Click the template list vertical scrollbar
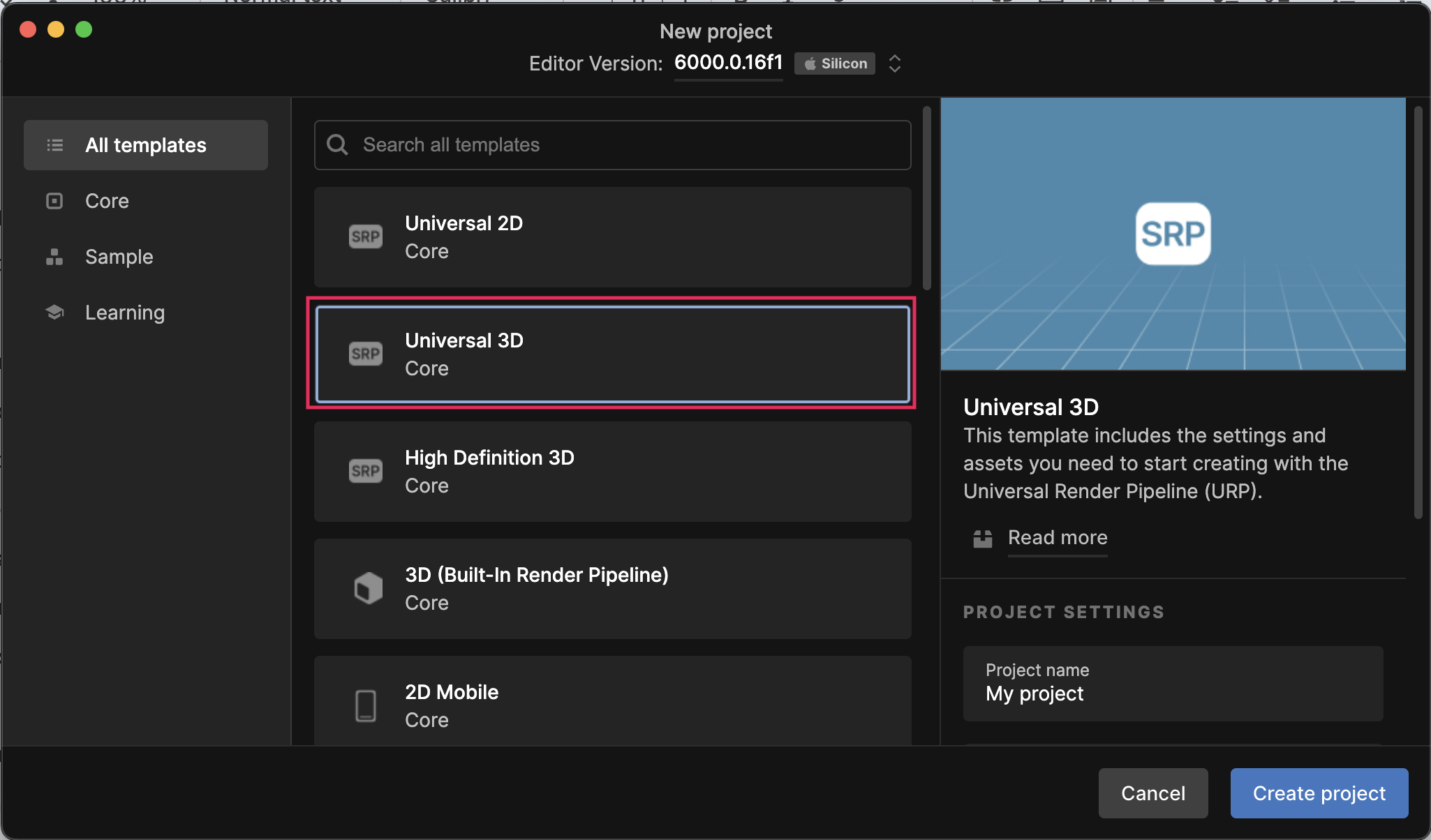Screen dimensions: 1431x840 tap(927, 198)
